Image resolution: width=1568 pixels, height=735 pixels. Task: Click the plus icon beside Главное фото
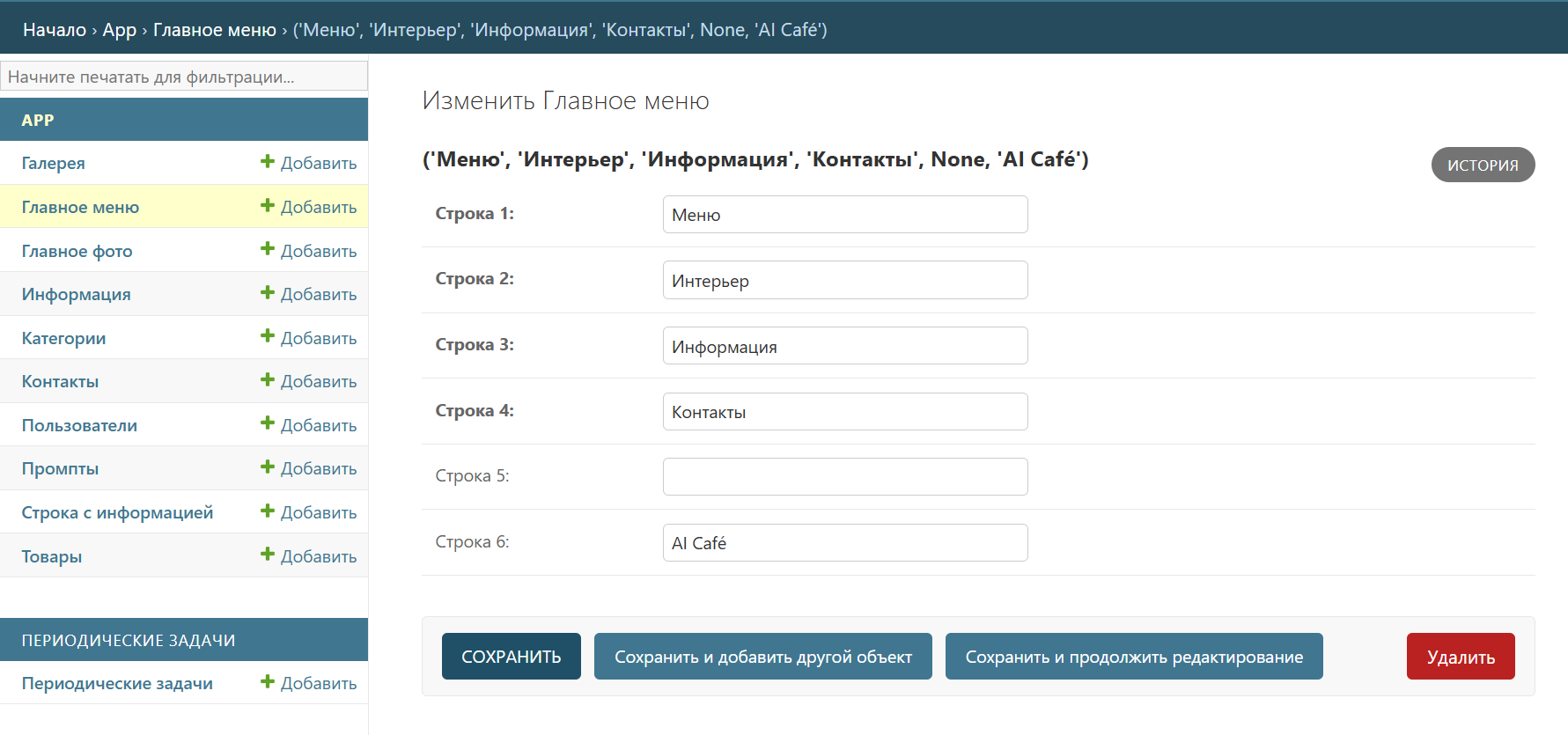click(268, 250)
